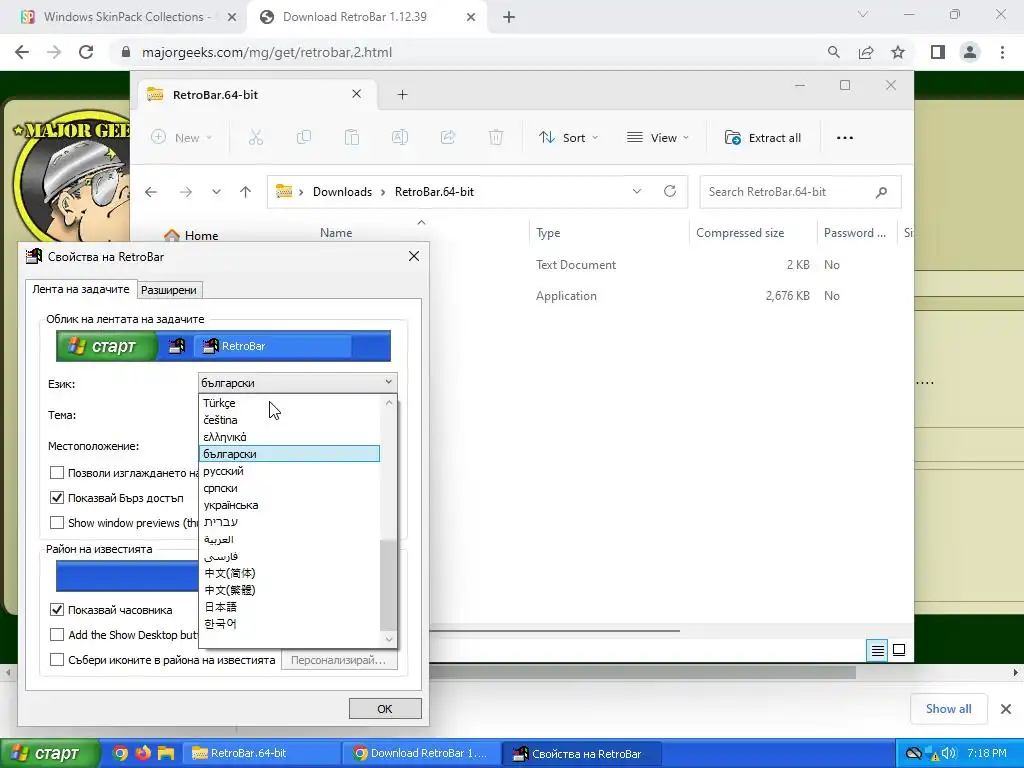Click the старт start button

click(x=49, y=754)
